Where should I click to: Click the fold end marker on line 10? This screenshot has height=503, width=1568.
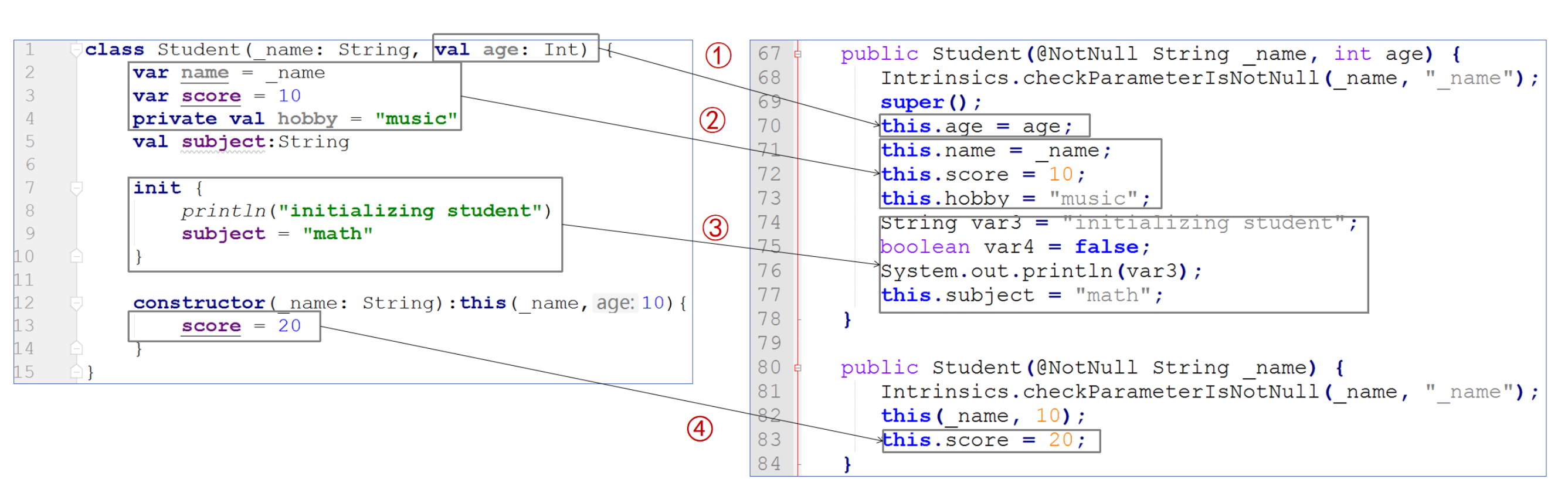tap(76, 256)
